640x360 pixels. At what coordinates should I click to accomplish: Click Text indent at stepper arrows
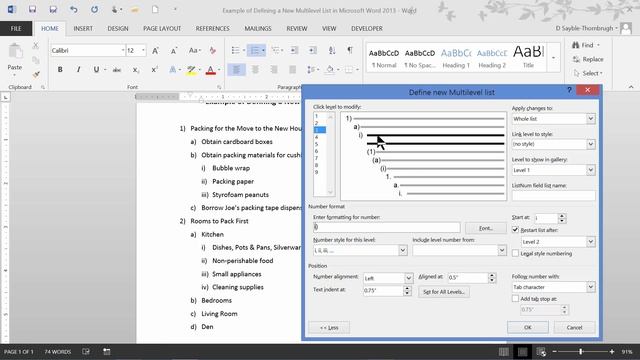pyautogui.click(x=407, y=291)
